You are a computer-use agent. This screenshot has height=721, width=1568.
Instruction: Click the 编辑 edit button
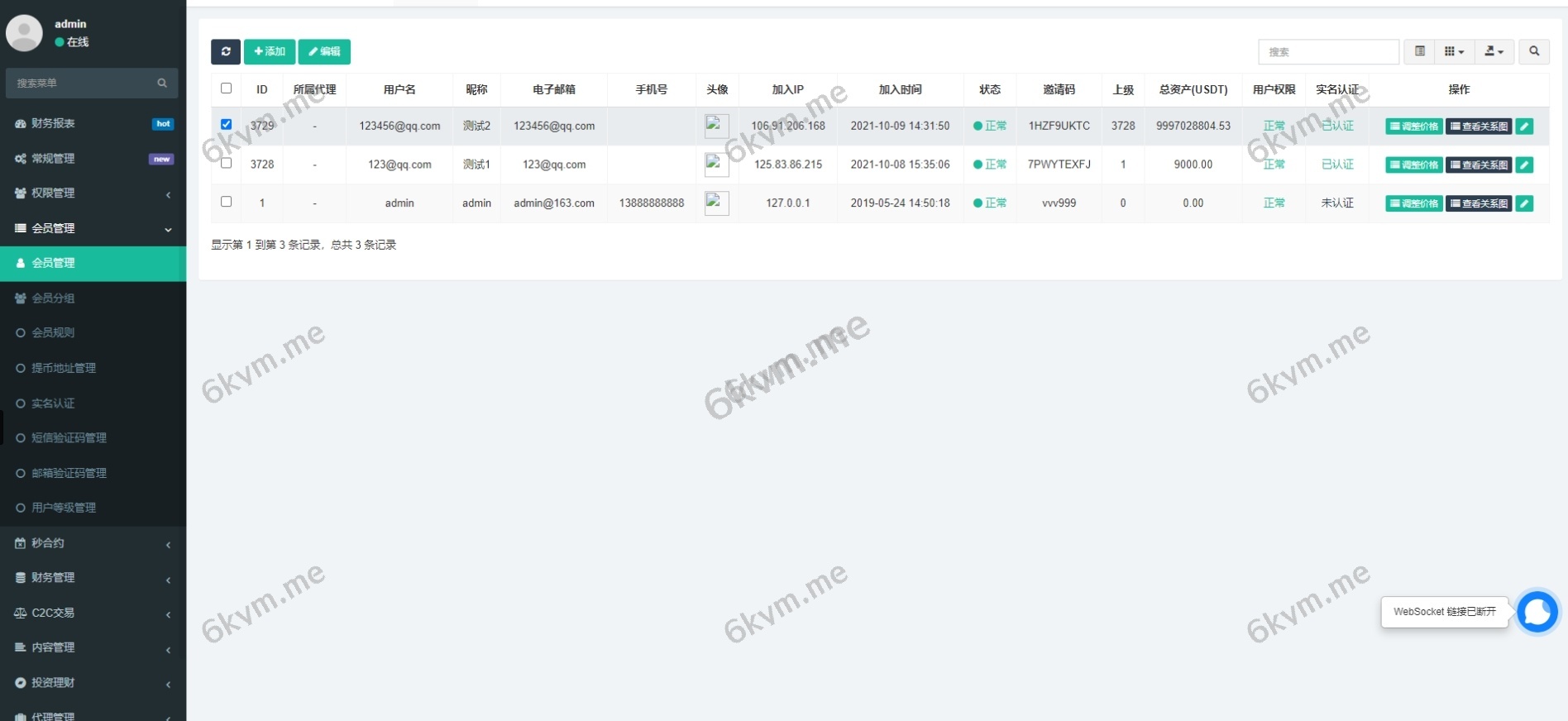coord(324,51)
